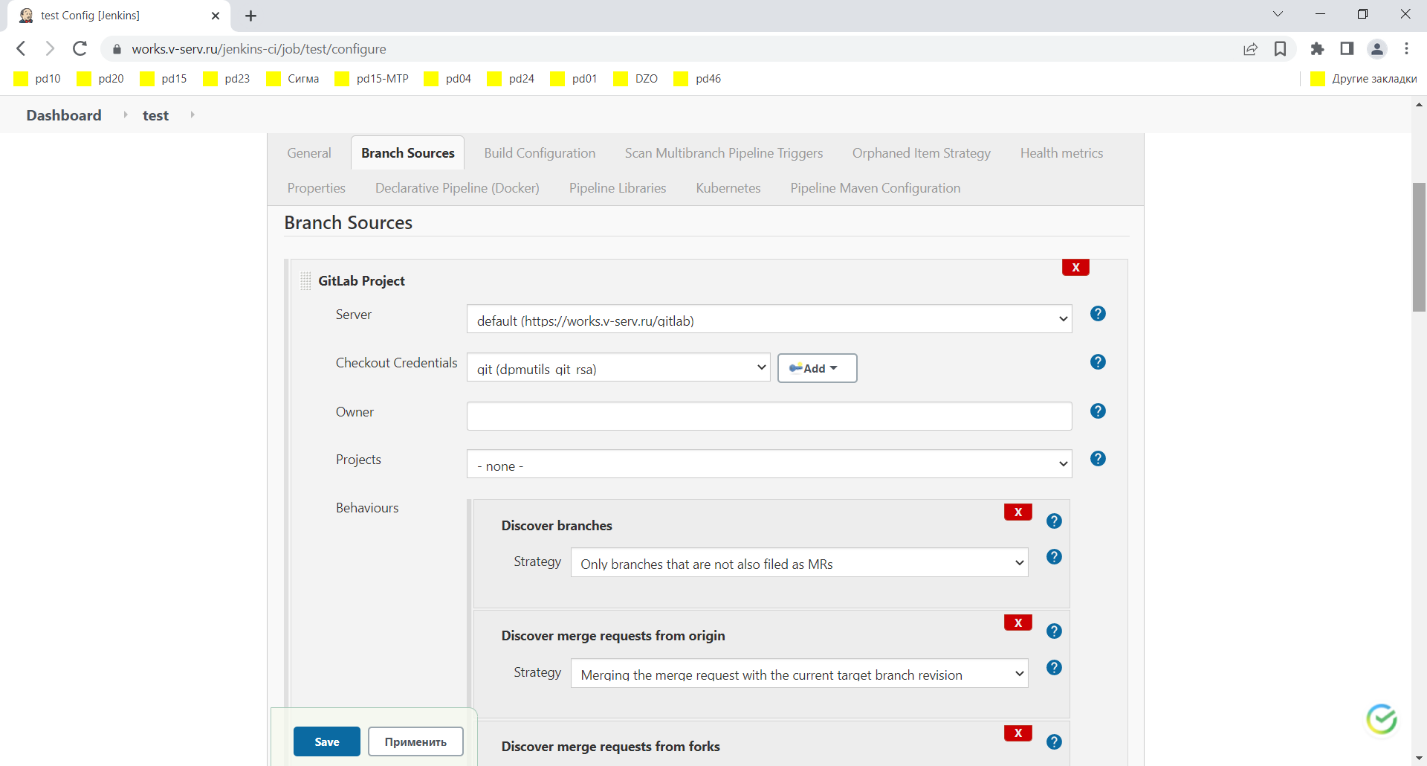This screenshot has height=766, width=1427.
Task: Delete the Discover branches behaviour
Action: pos(1018,512)
